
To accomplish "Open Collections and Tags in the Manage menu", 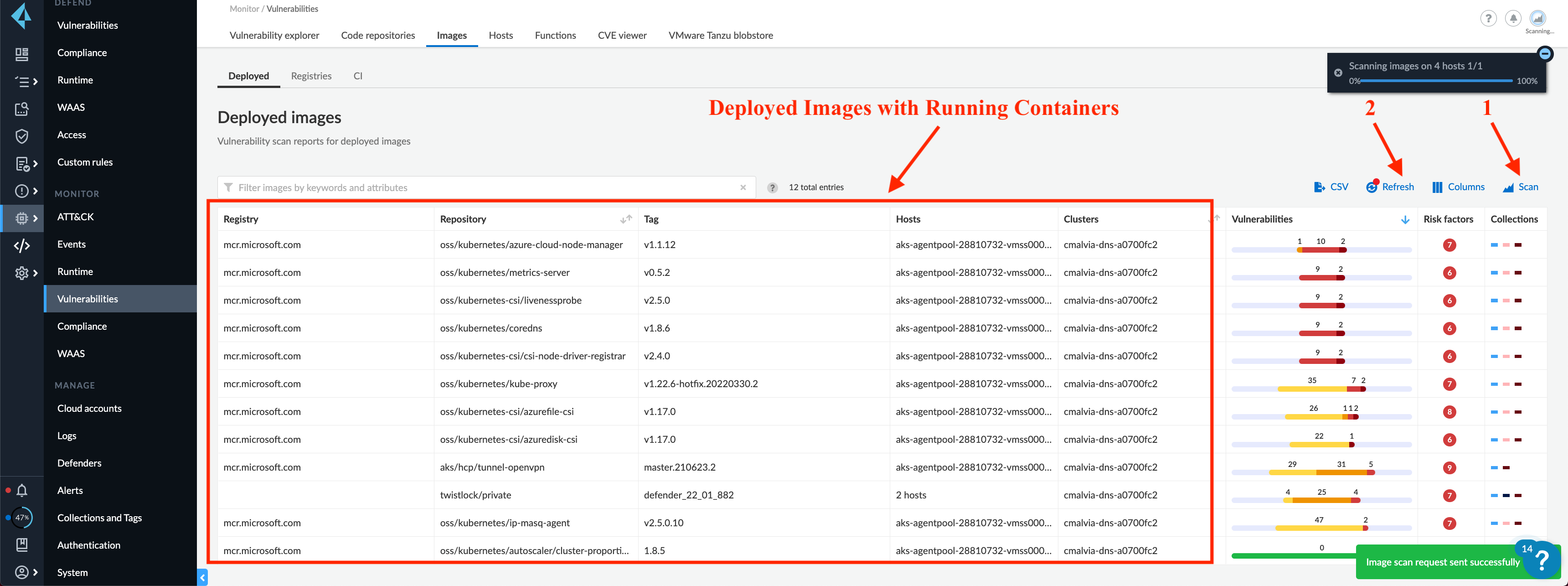I will tap(99, 518).
